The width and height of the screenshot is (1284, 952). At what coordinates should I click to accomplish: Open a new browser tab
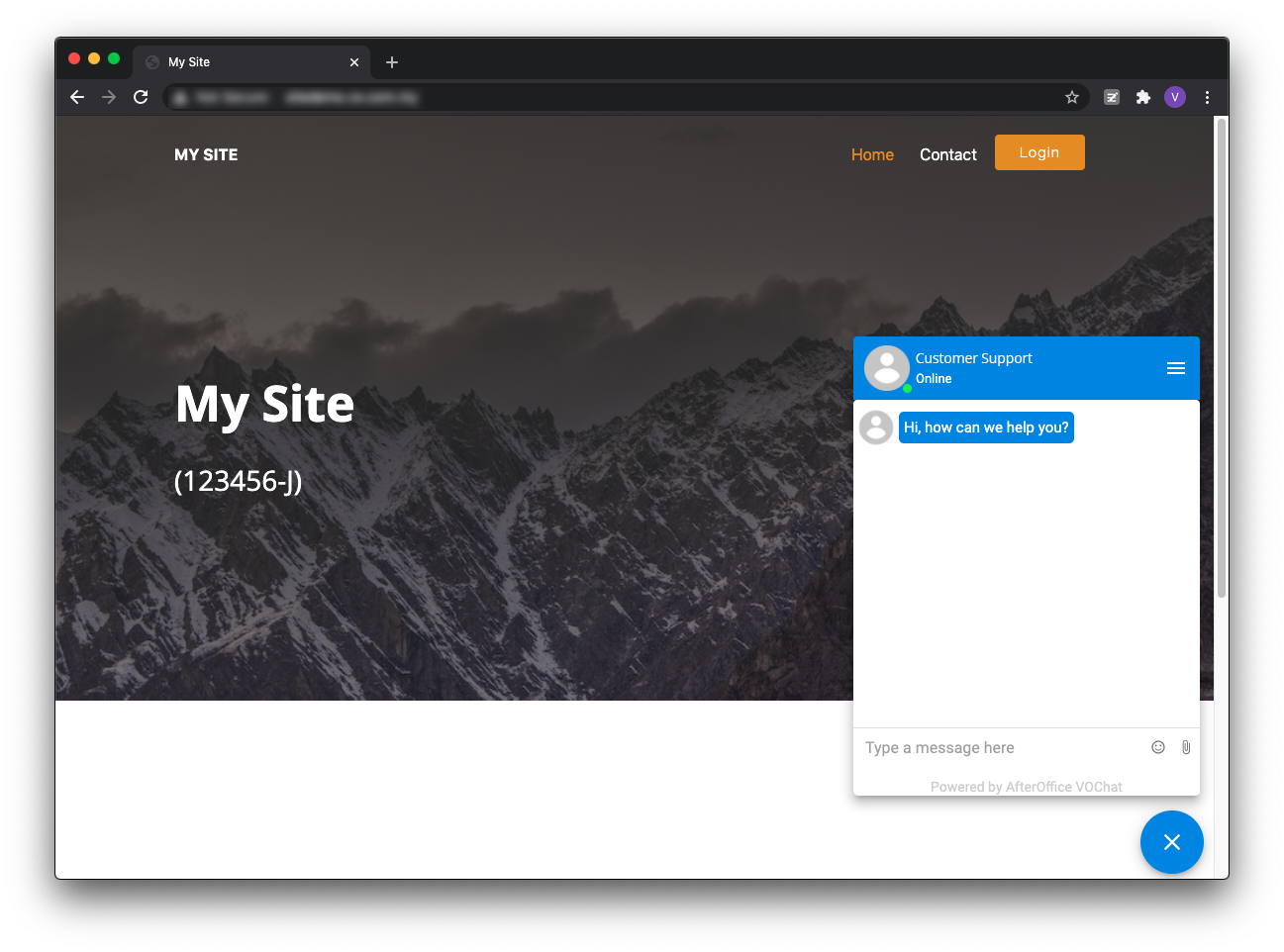click(392, 62)
